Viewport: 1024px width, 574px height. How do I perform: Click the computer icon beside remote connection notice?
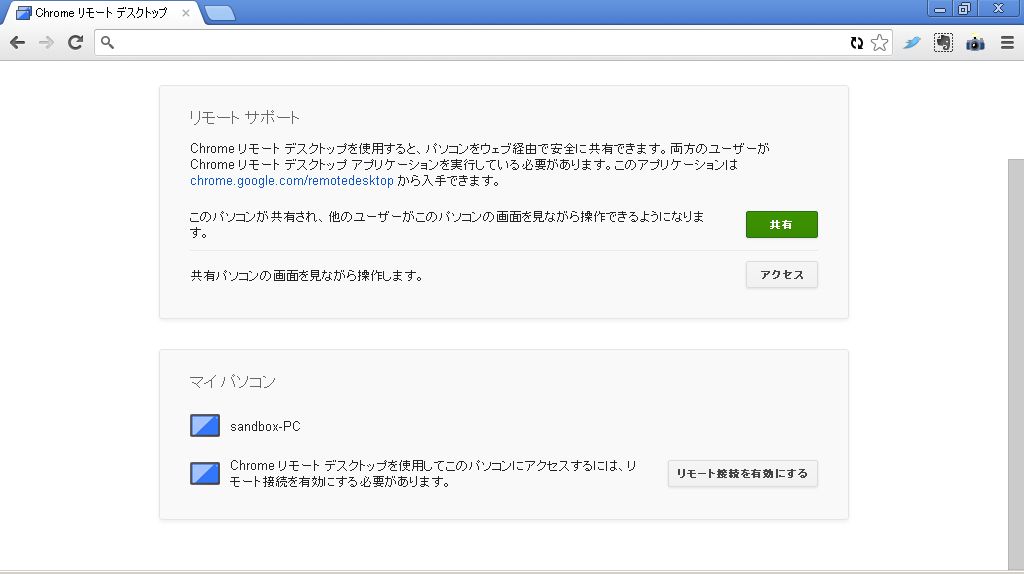click(205, 473)
